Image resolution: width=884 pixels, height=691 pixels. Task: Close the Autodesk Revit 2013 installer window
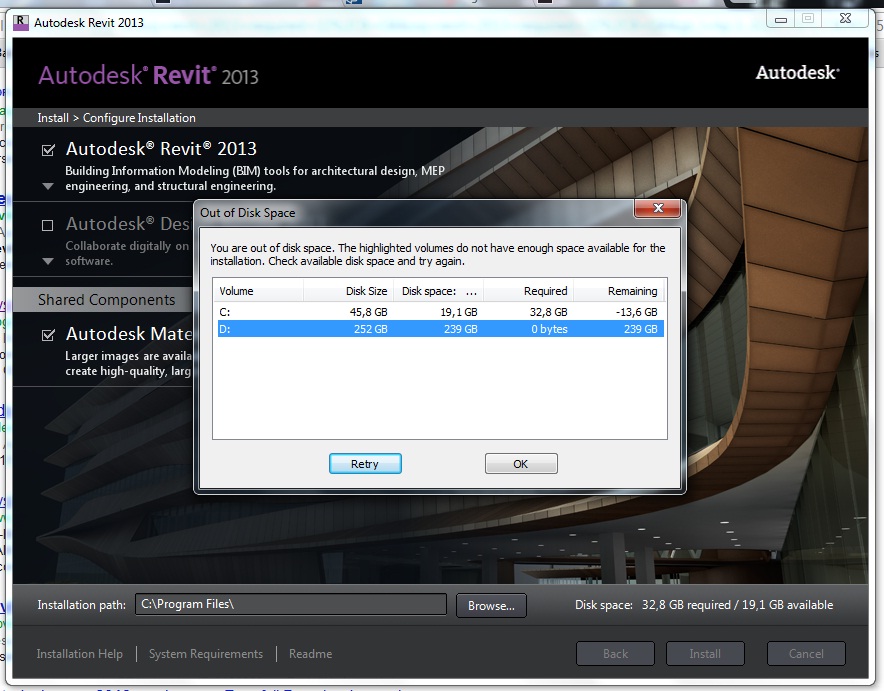(845, 19)
